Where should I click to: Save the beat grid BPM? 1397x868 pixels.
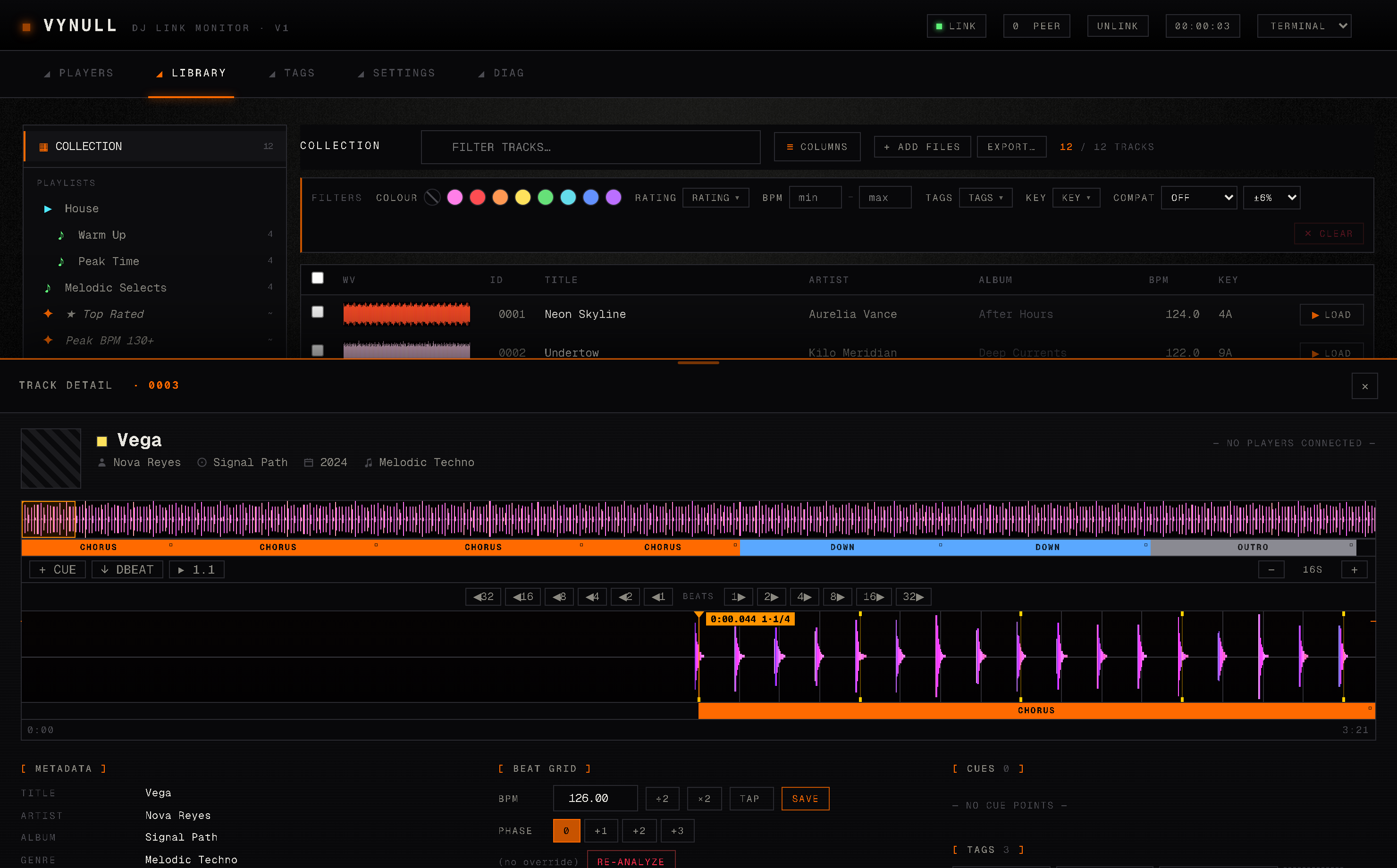coord(805,799)
